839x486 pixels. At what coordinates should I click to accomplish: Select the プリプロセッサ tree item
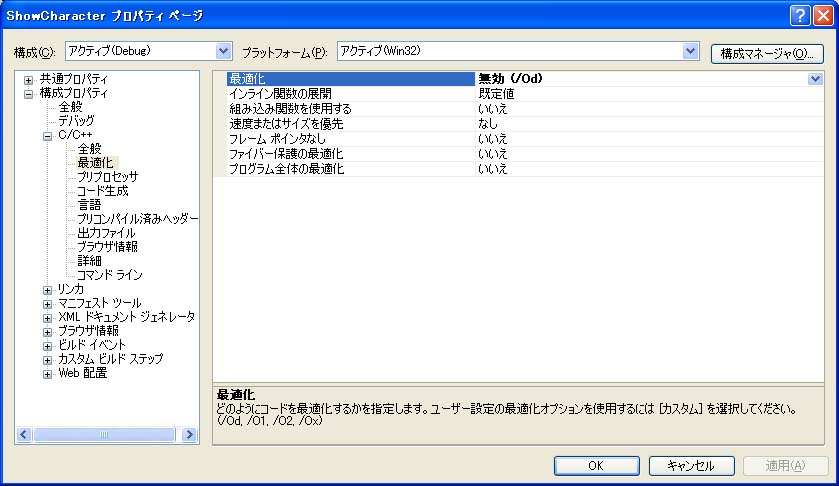click(108, 177)
